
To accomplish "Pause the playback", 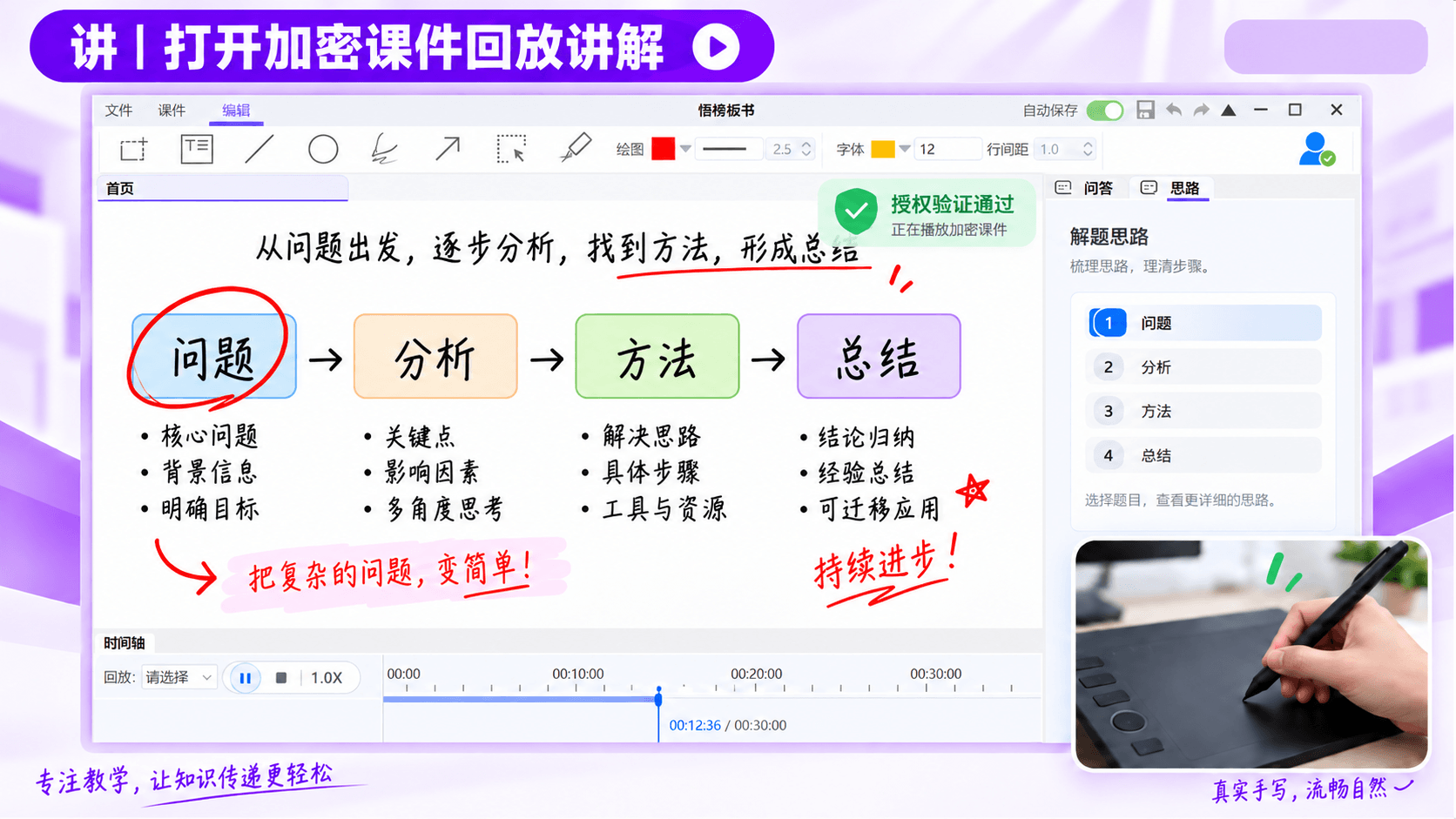I will (x=246, y=678).
